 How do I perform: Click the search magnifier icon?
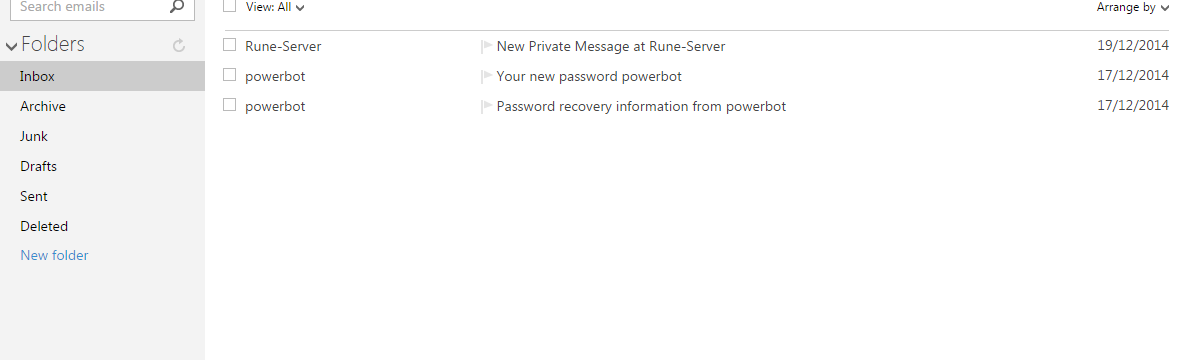(177, 7)
